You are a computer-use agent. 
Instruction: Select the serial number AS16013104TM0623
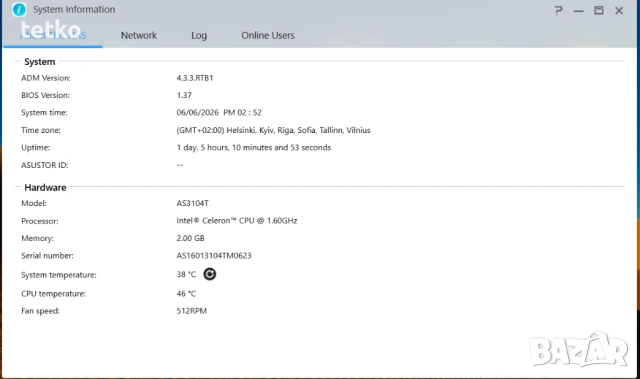tap(214, 256)
